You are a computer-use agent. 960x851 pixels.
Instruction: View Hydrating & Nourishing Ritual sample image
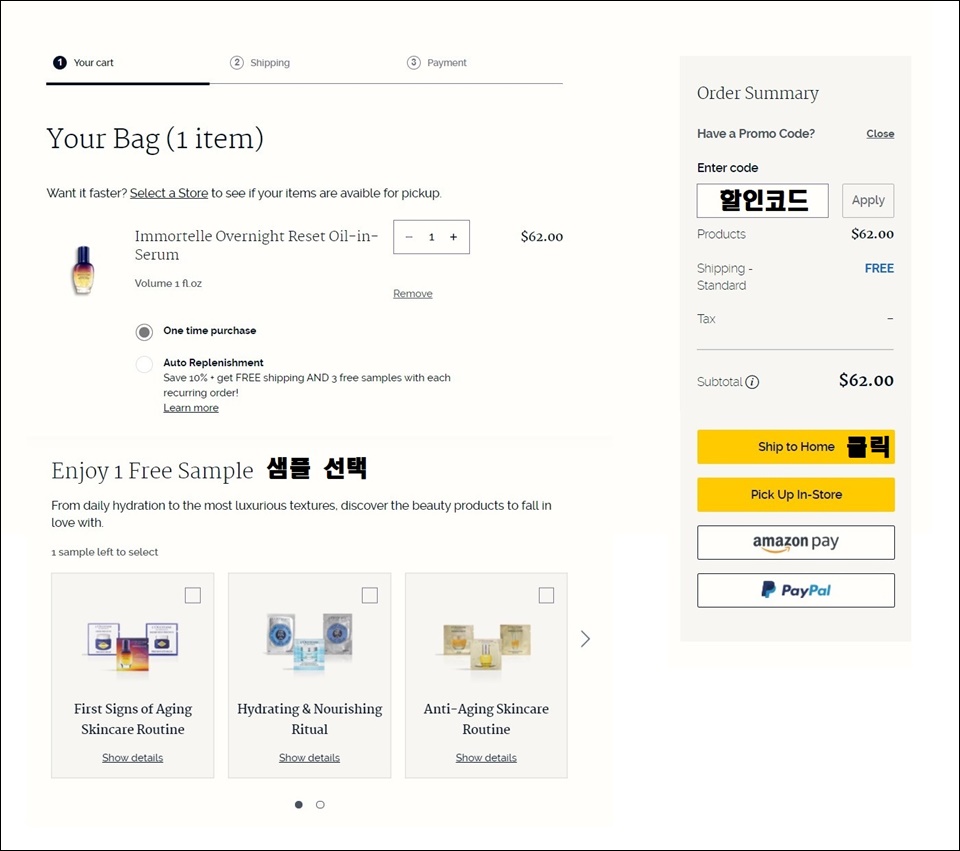tap(310, 642)
